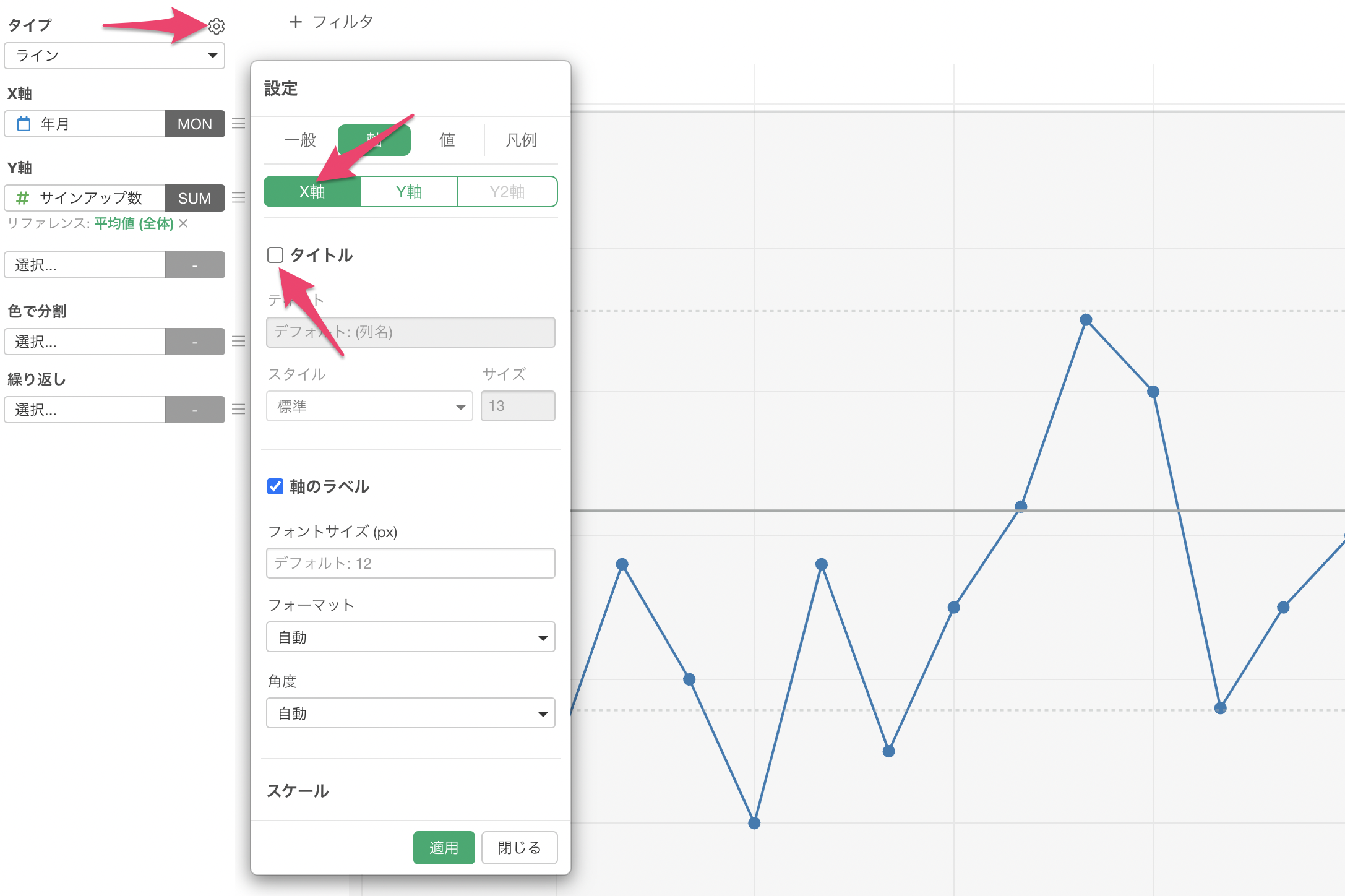Click the SUM aggregation function button
The image size is (1345, 896).
point(194,198)
